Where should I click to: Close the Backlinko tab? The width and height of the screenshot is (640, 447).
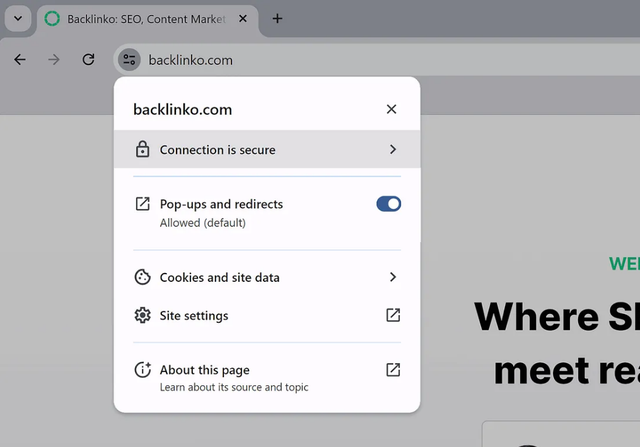click(243, 19)
